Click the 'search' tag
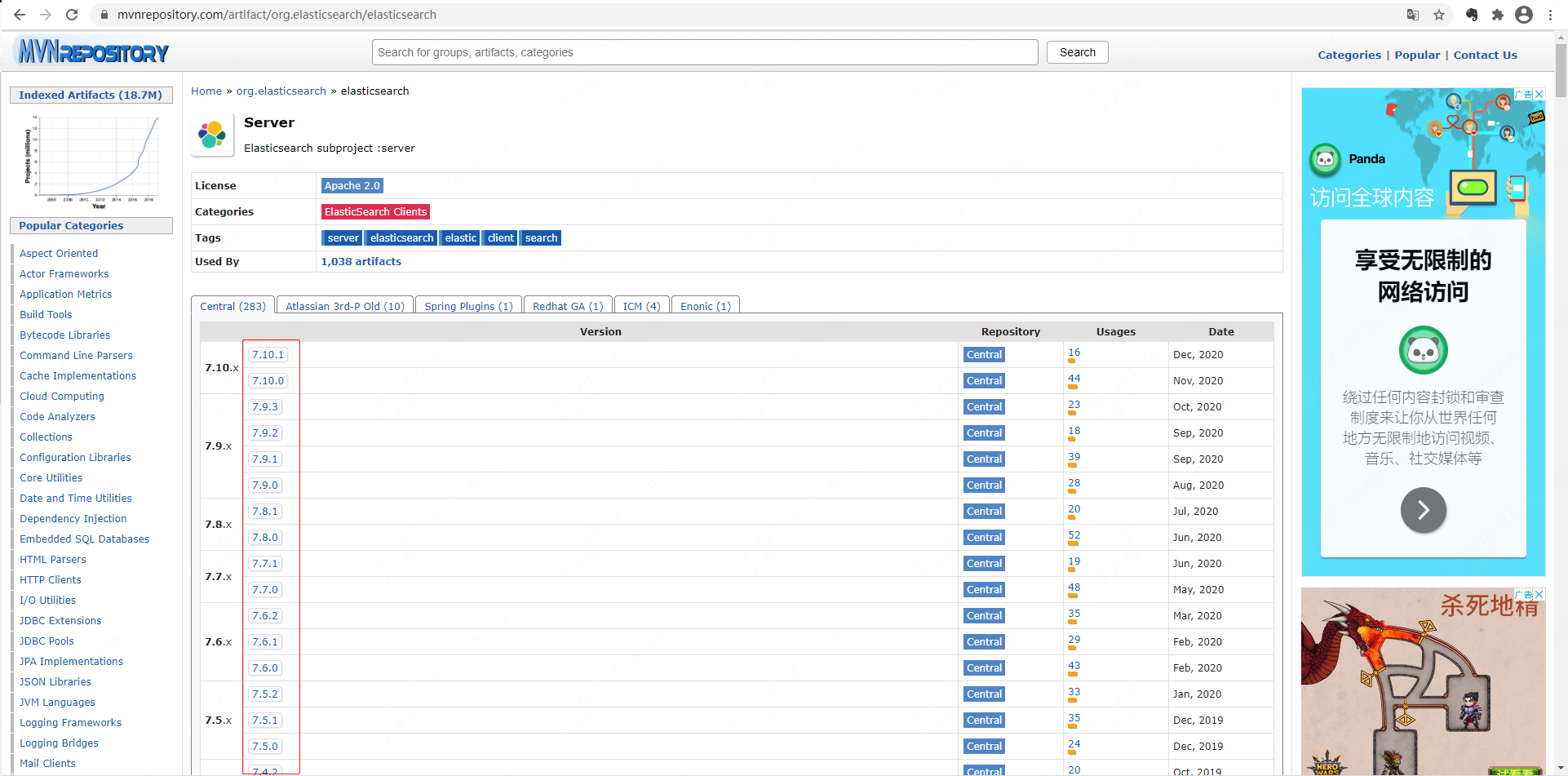Screen dimensions: 1568x776 (x=541, y=238)
